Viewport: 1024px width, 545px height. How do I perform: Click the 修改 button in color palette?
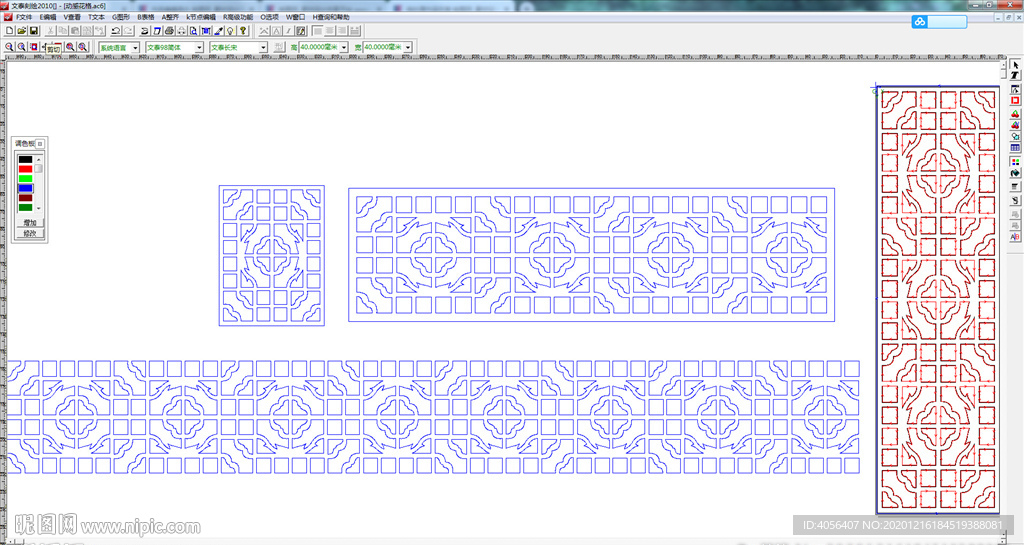click(x=29, y=233)
